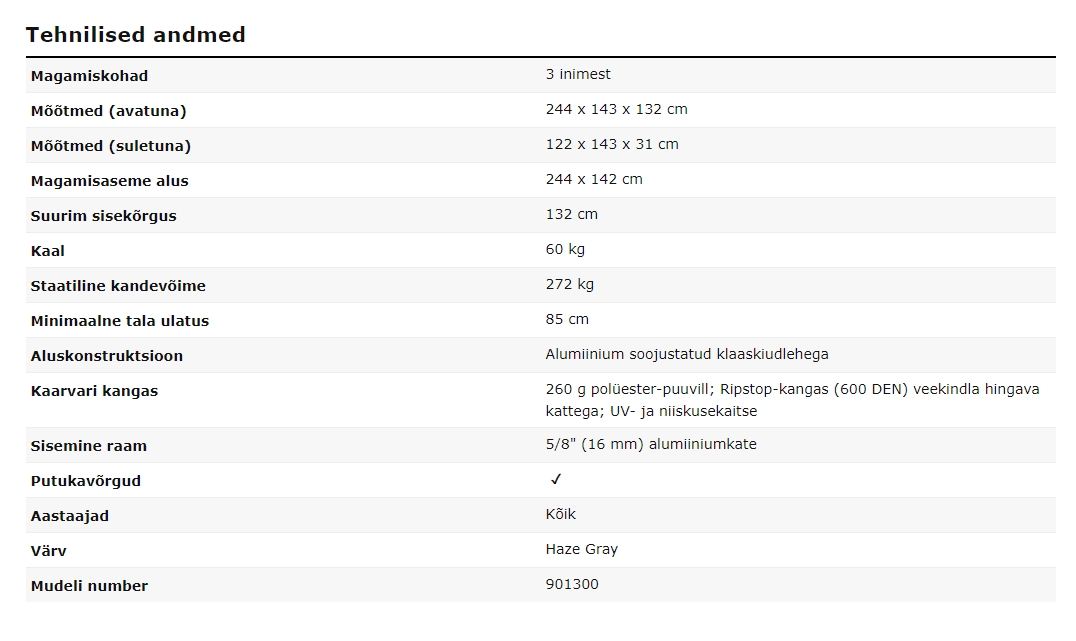
Task: Select the "122 x 143 x 31 cm" value
Action: coord(612,144)
